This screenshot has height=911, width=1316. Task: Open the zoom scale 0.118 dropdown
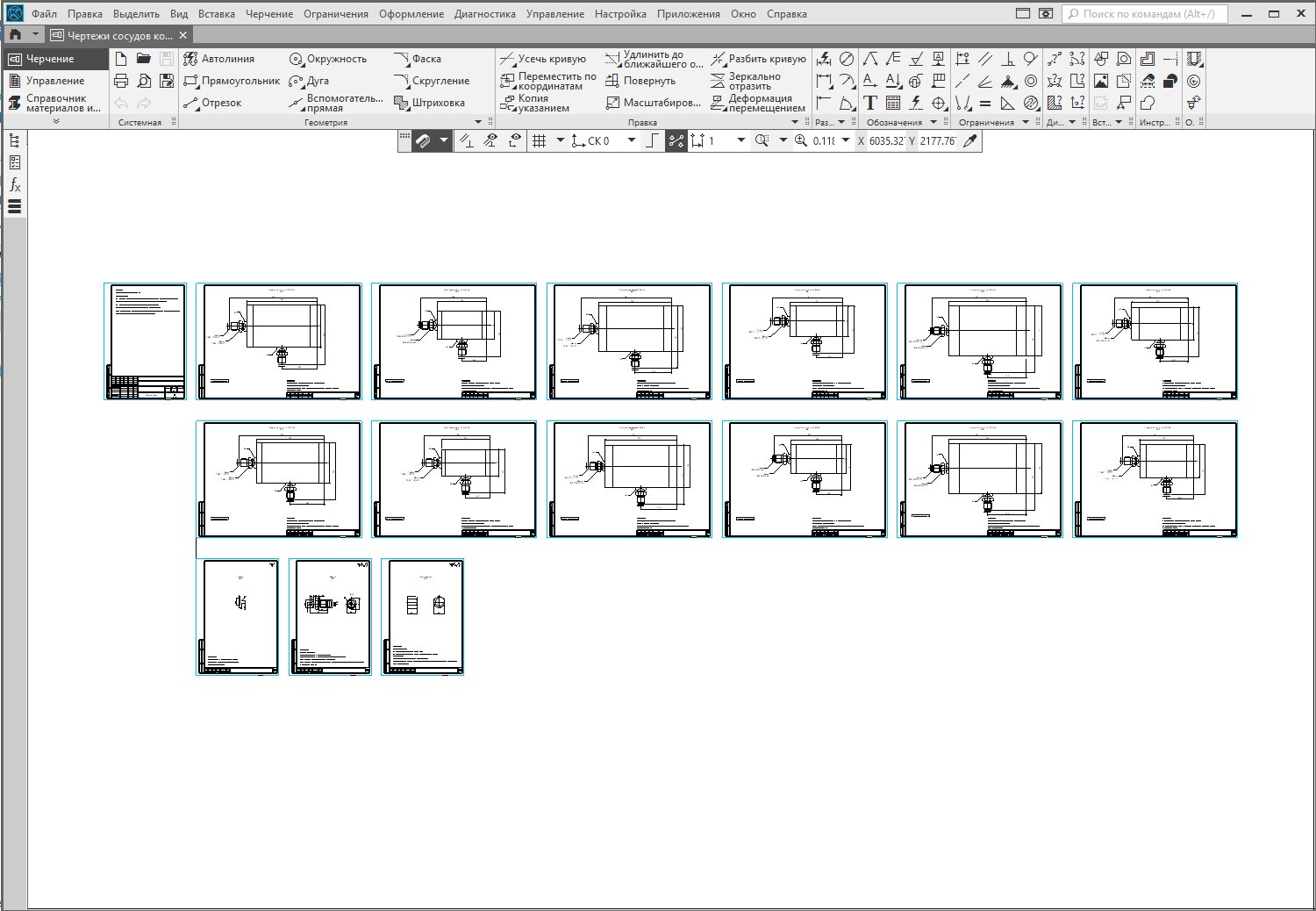point(846,140)
